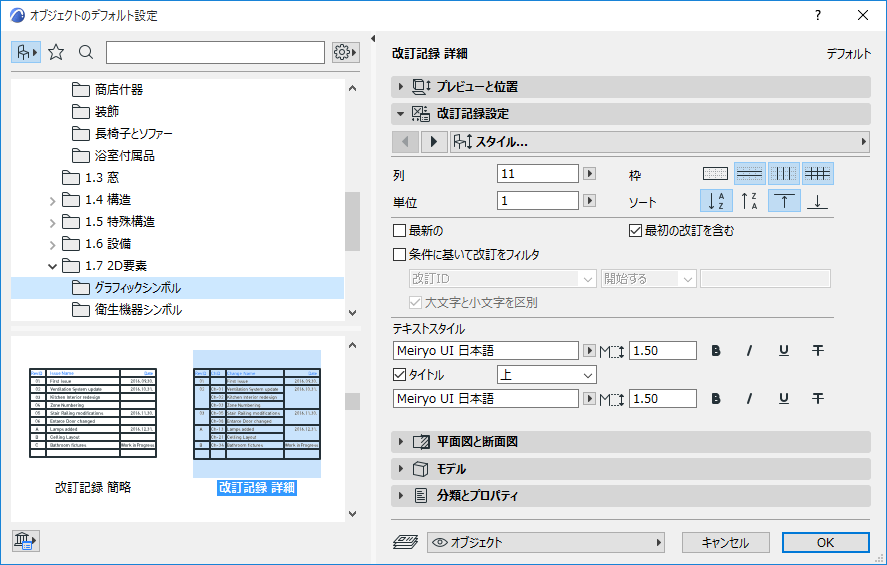
Task: Enable the 最新の checkbox
Action: click(400, 231)
